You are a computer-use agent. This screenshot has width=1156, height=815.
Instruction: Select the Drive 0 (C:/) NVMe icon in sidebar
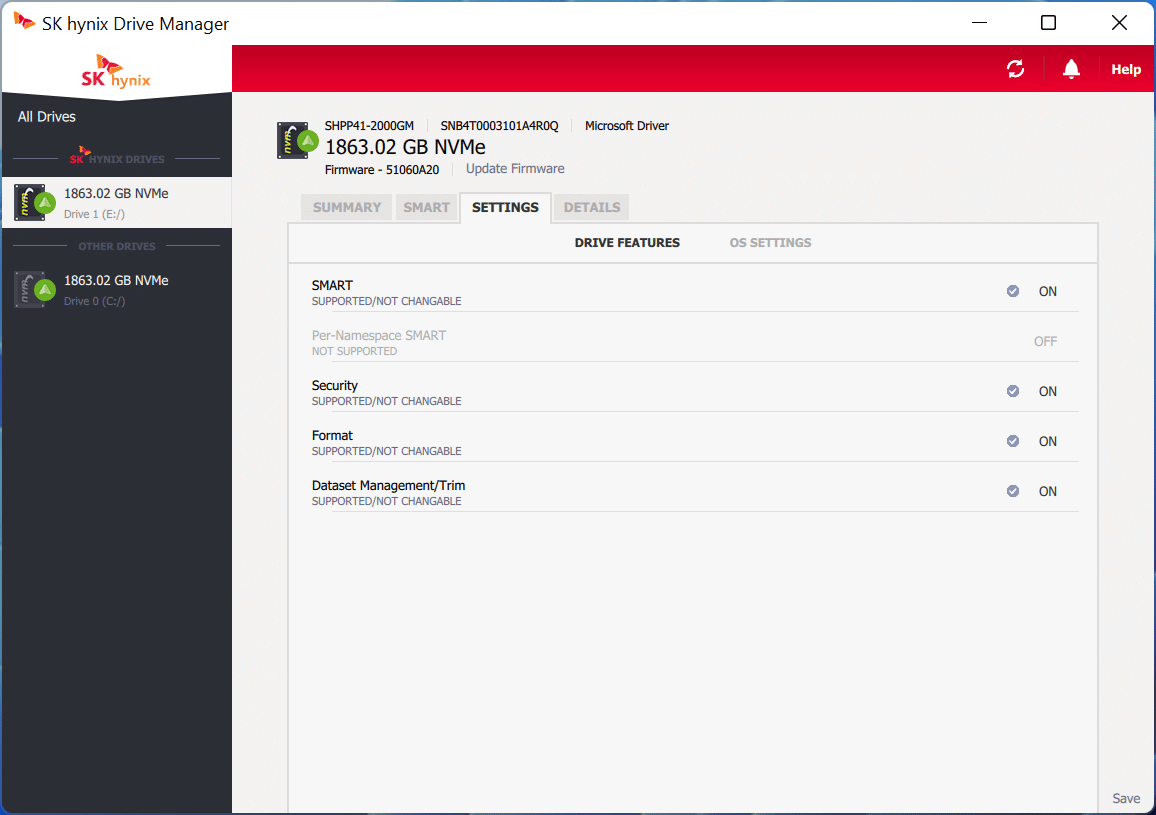35,290
